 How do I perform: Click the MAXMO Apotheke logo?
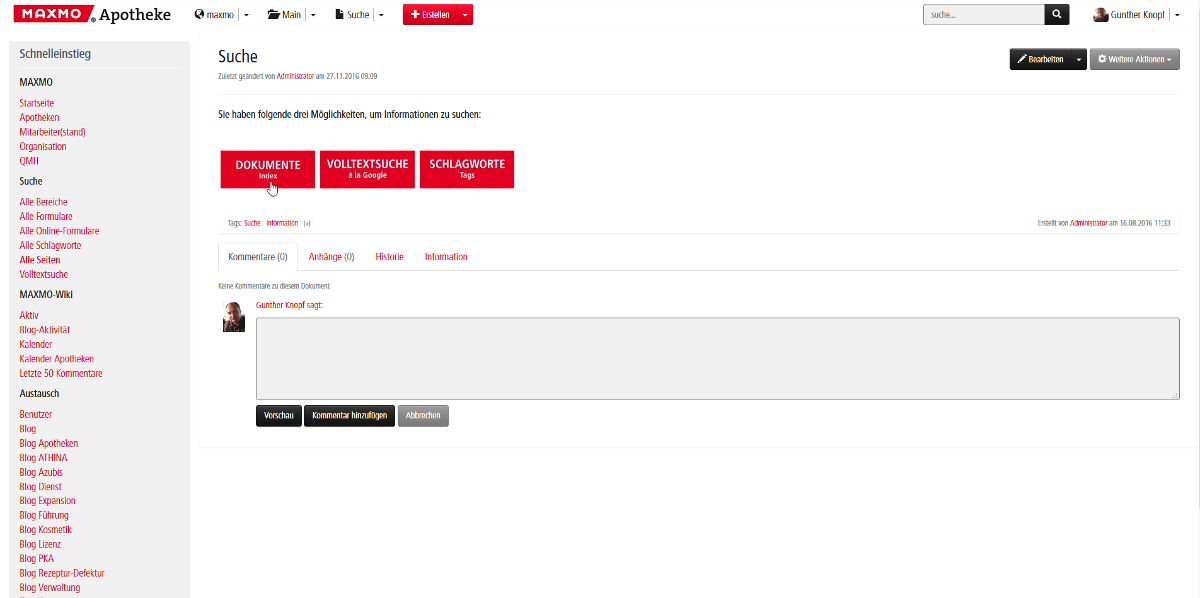[x=91, y=15]
